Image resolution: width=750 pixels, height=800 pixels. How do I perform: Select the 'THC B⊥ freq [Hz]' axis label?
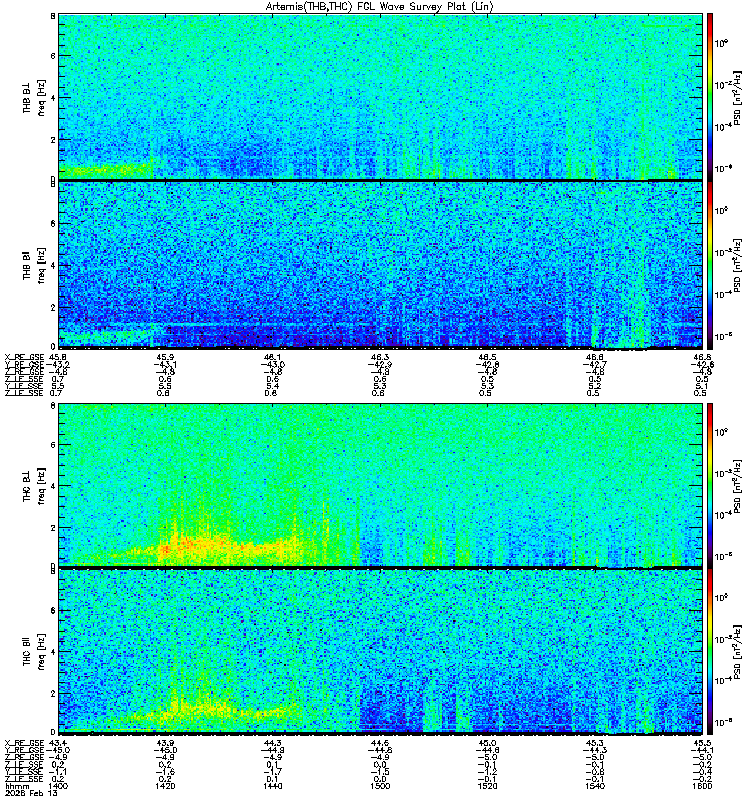(33, 485)
